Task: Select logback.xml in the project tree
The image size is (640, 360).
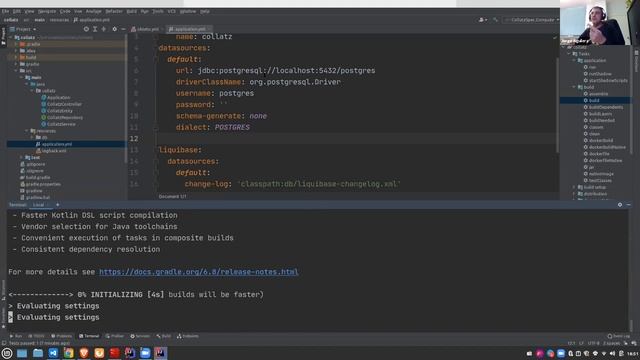Action: (x=51, y=151)
